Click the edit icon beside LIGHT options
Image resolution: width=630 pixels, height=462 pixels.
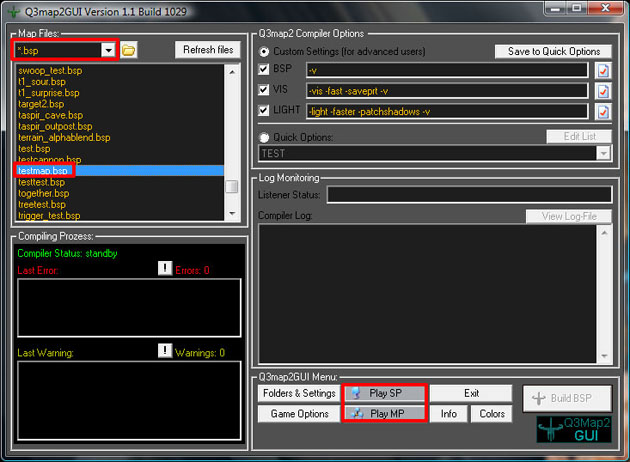click(603, 112)
